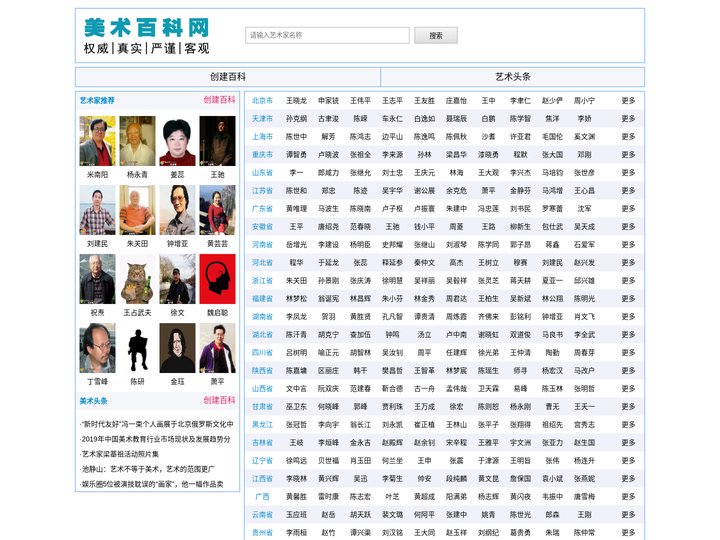Open artist 王天一 in 甘肃省 row
This screenshot has height=540, width=720.
coord(584,406)
